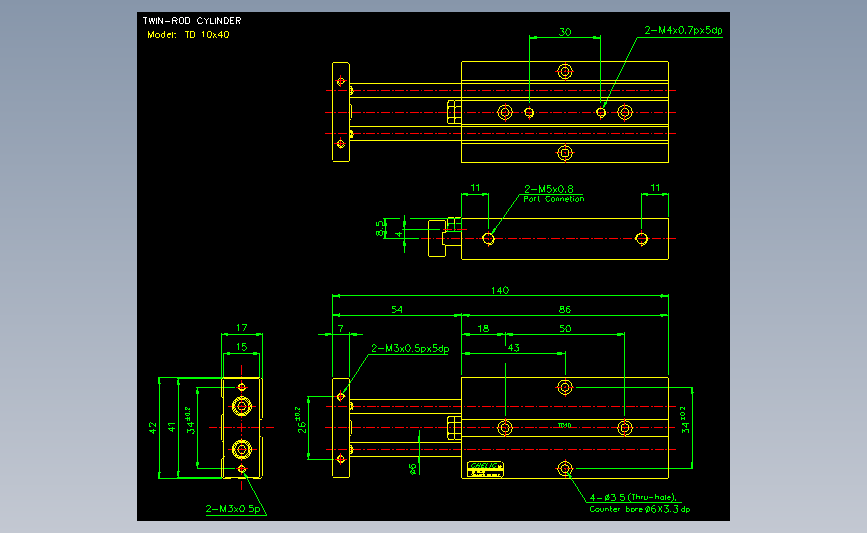Select the 140 overall length dimension
Image resolution: width=867 pixels, height=533 pixels.
pos(500,290)
